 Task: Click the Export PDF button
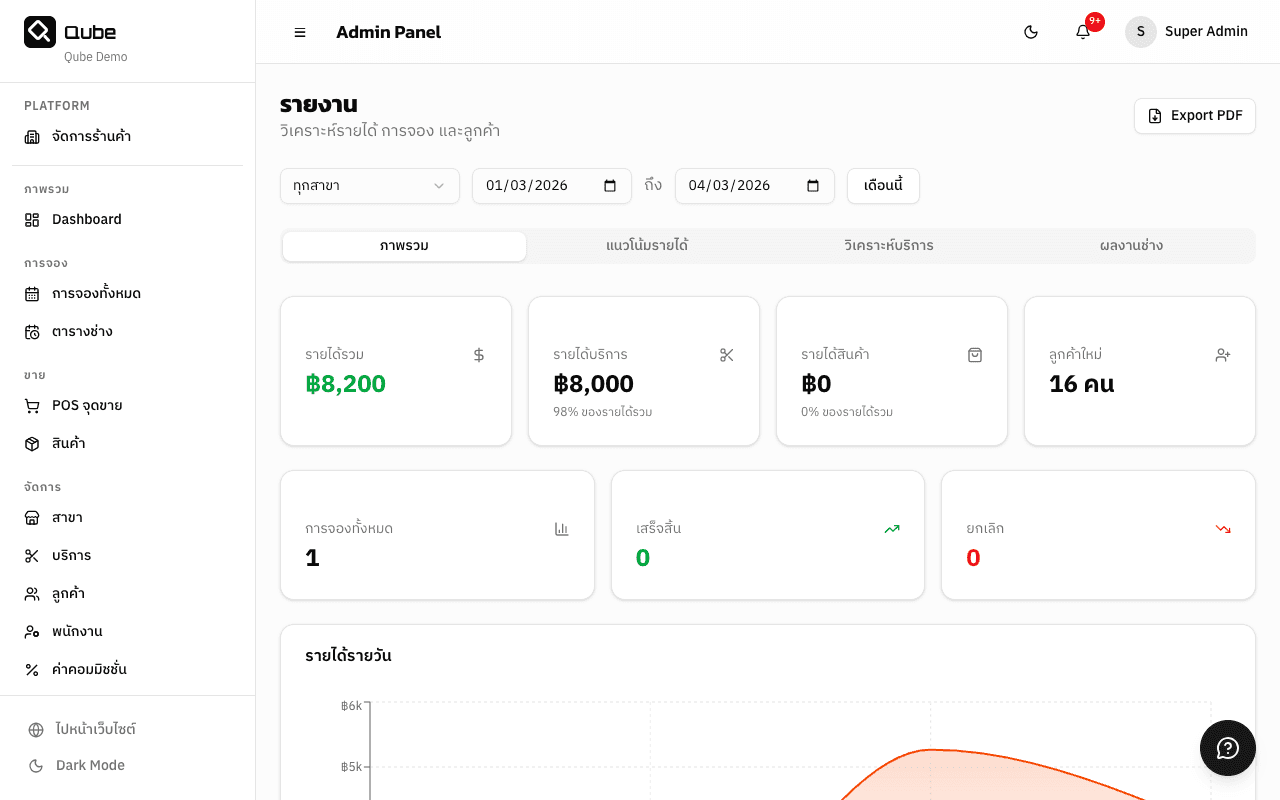(x=1194, y=116)
